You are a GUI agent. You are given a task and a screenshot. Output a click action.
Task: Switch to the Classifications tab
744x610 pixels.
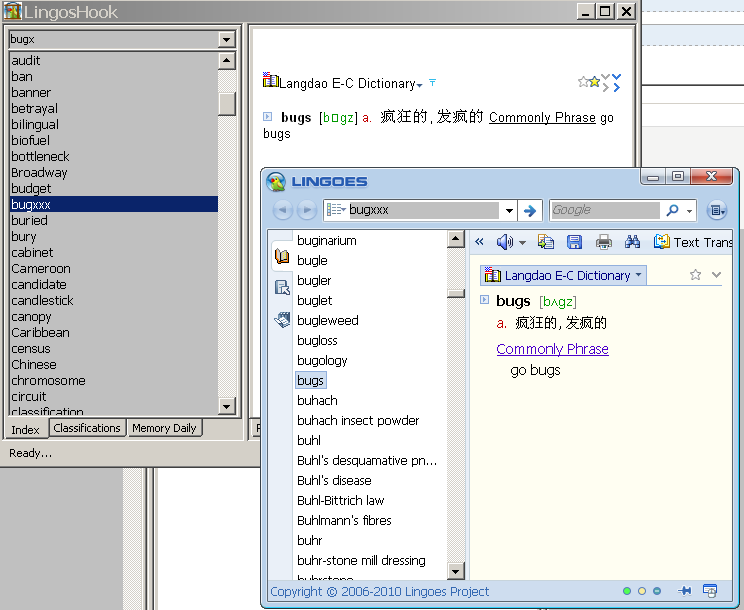[x=87, y=427]
